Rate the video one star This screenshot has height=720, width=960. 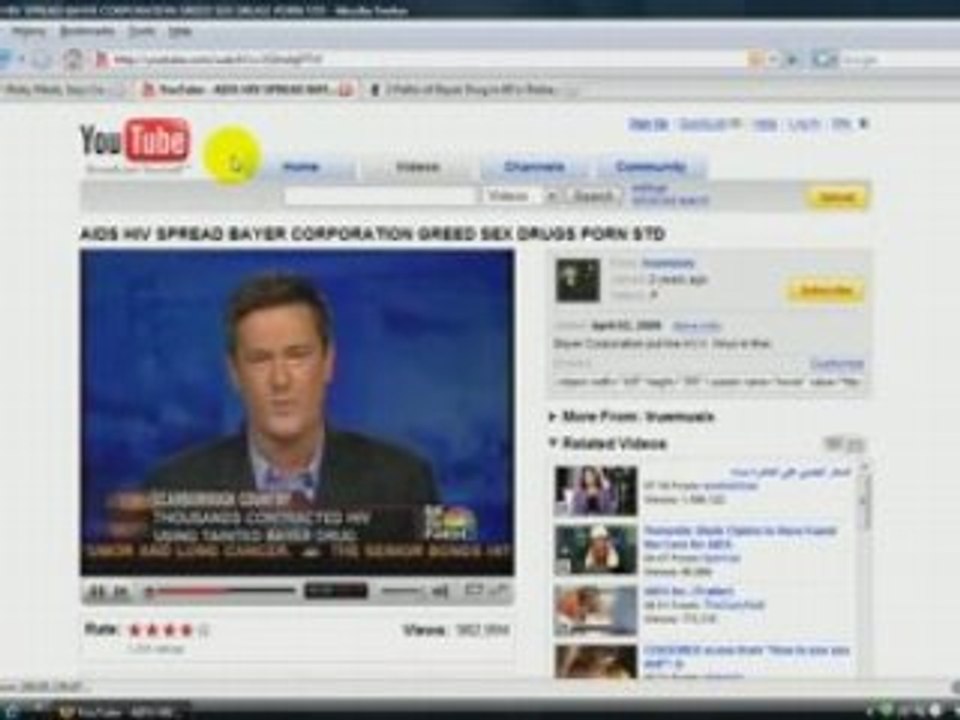(135, 630)
